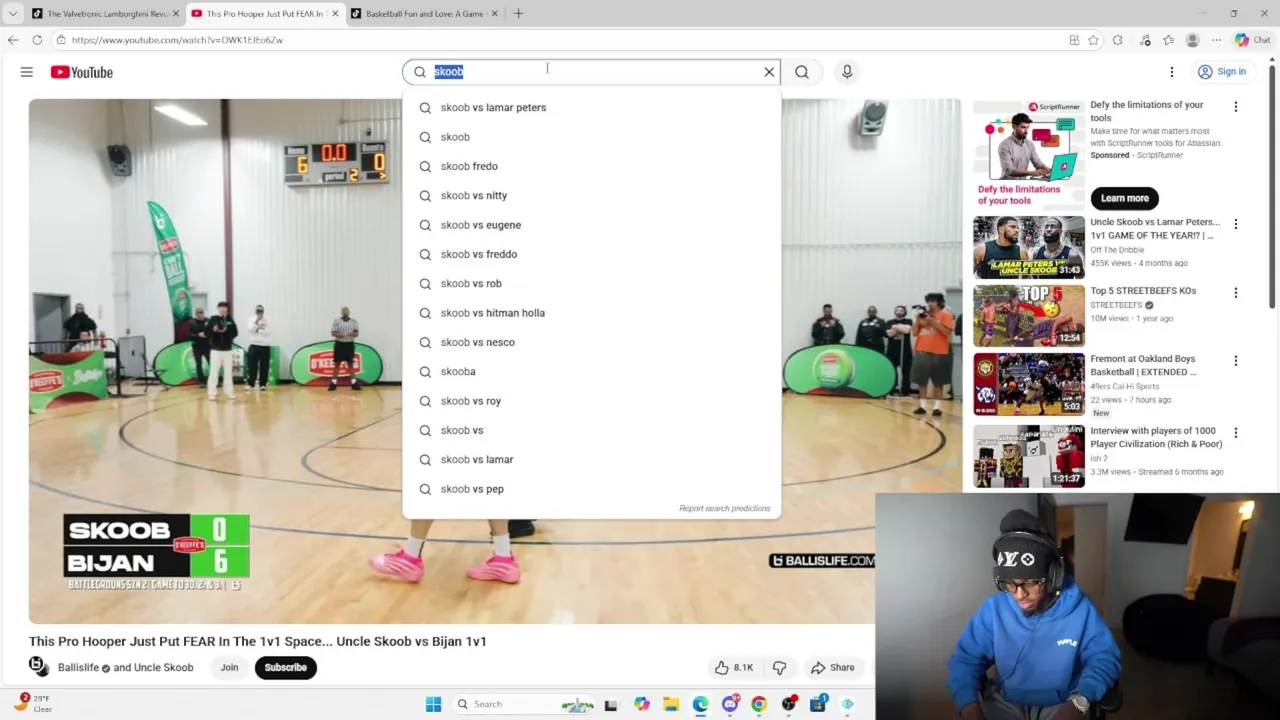Open options for Interview with players video
1280x720 pixels.
coord(1235,433)
